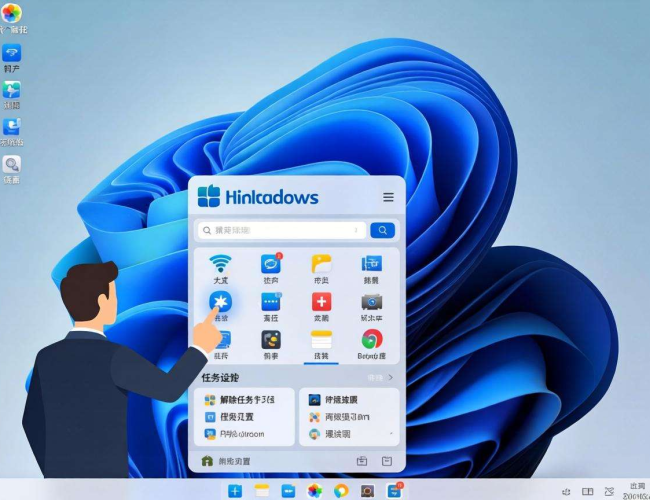Screen dimensions: 650x500
Task: Click the book-shaped system tray icon
Action: pos(587,492)
